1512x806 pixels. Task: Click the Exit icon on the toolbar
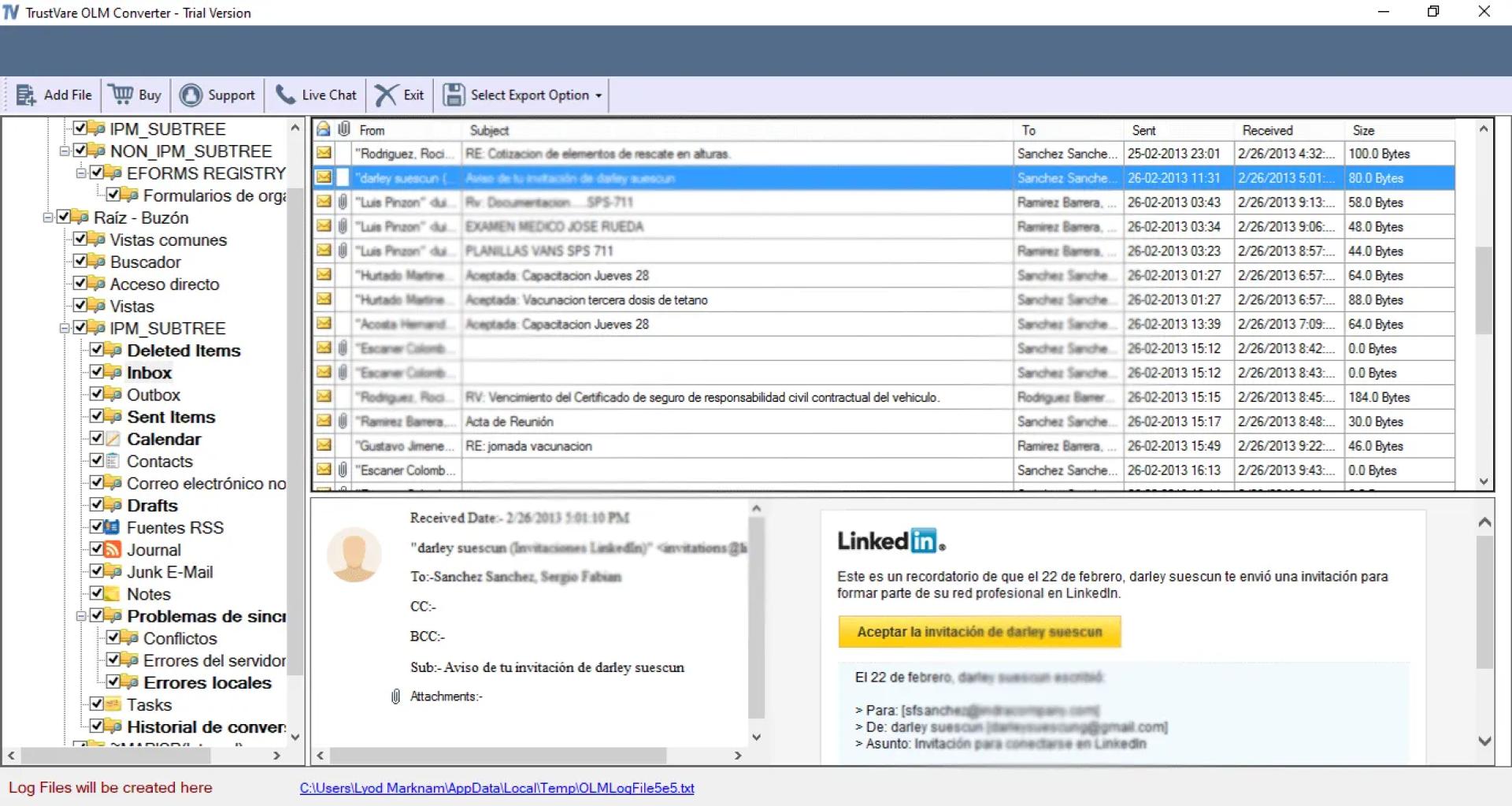point(385,94)
